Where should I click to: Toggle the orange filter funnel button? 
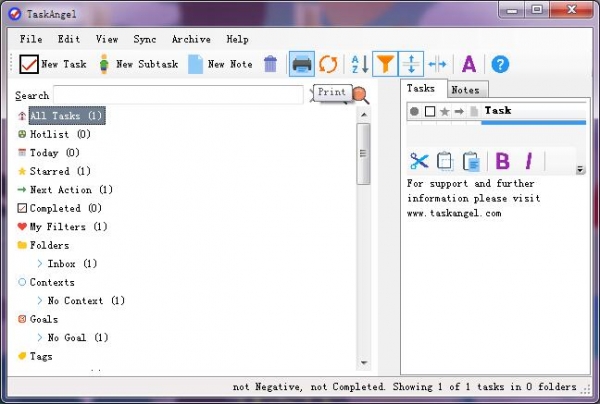pyautogui.click(x=385, y=64)
